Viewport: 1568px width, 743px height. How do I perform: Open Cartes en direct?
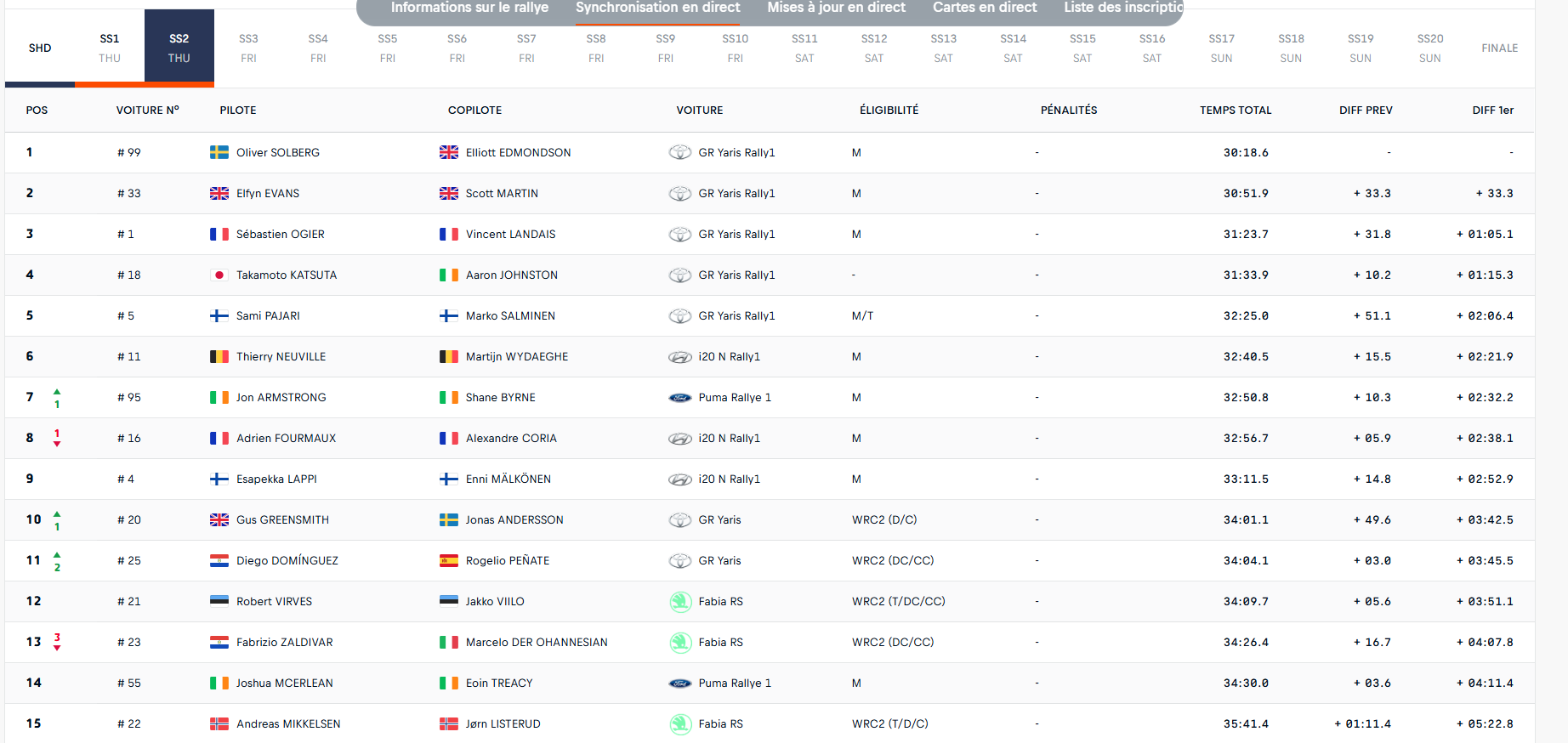pos(985,8)
